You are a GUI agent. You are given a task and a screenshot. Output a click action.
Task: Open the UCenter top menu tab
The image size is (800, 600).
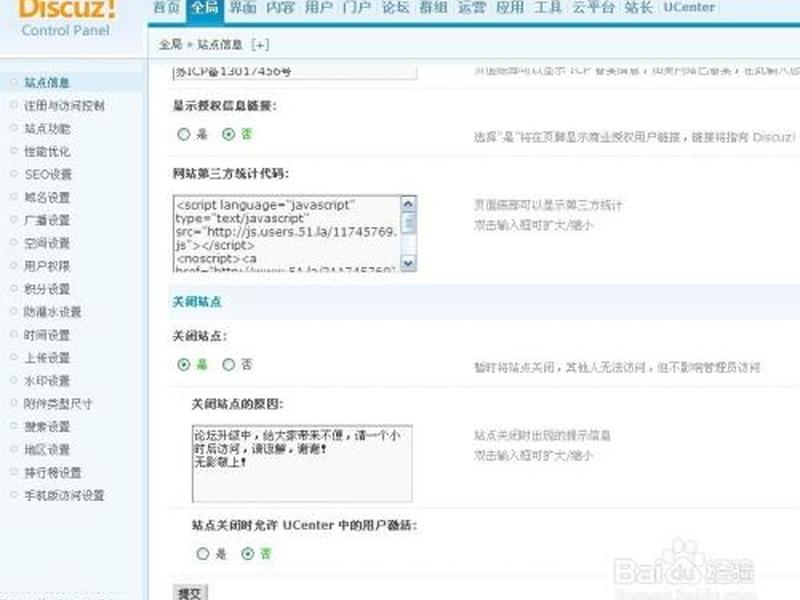coord(689,8)
